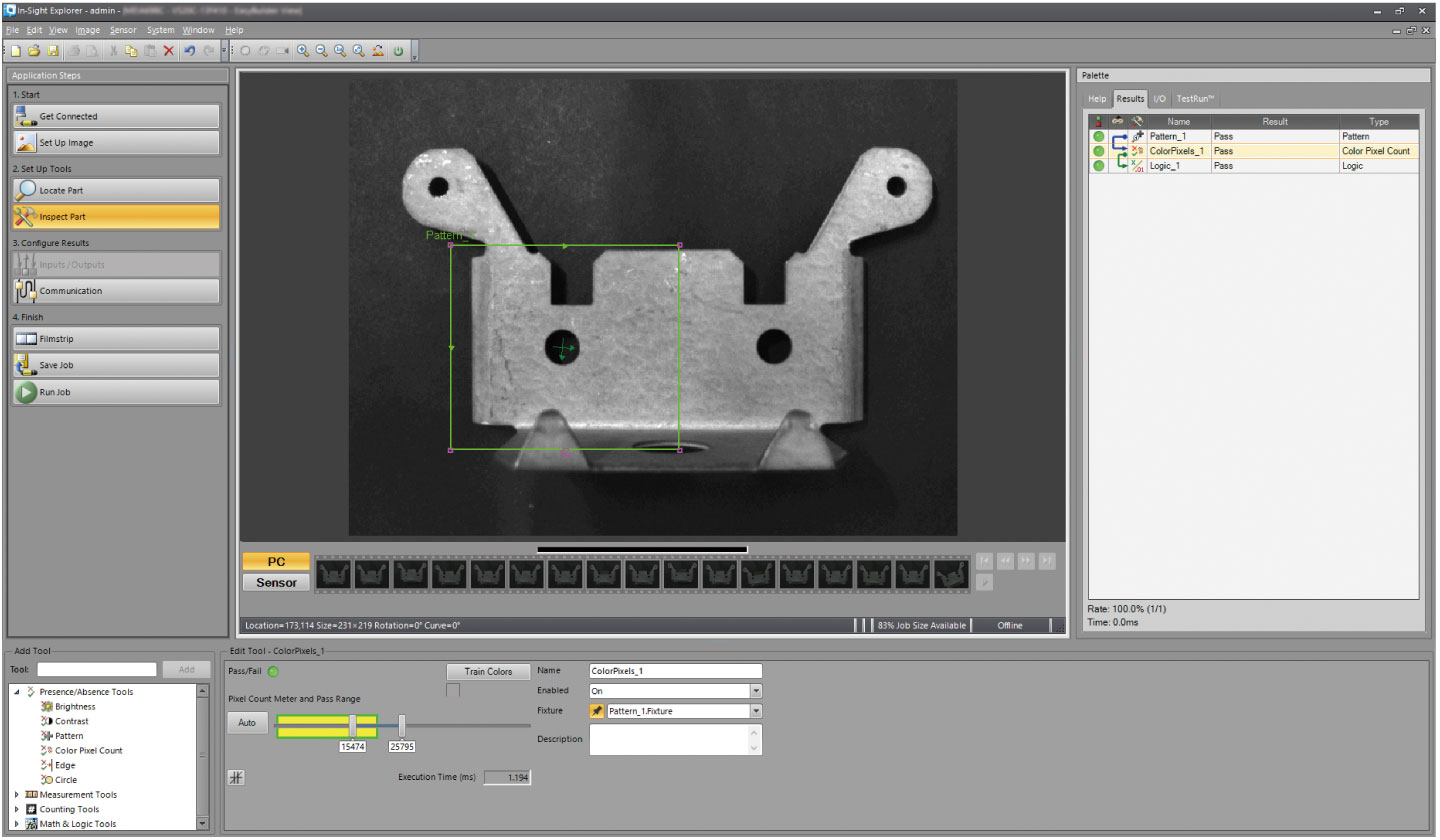Click the green Online power icon

tap(398, 50)
